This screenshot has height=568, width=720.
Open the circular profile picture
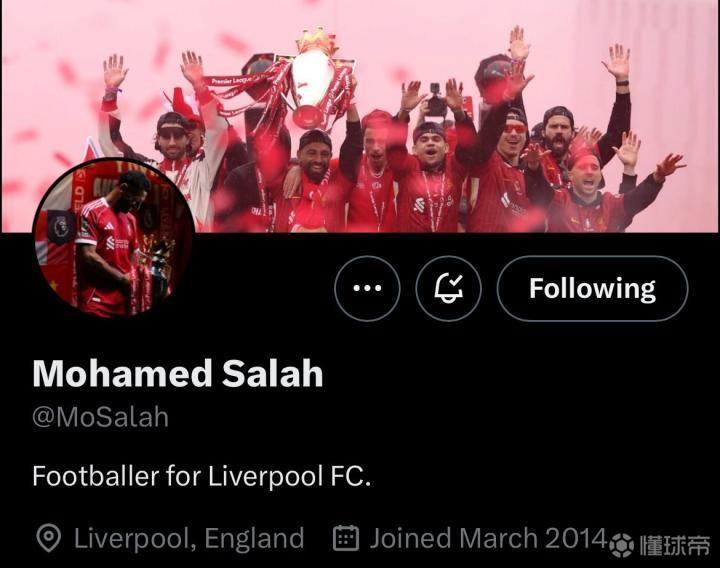click(114, 238)
